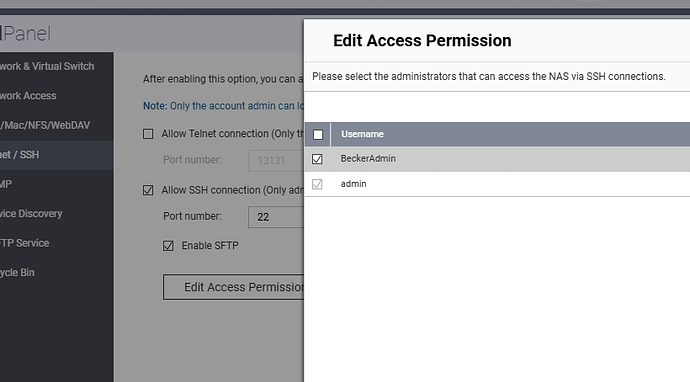Screen dimensions: 690x382
Task: Uncheck the BeckerAdmin user checkbox
Action: pos(317,159)
